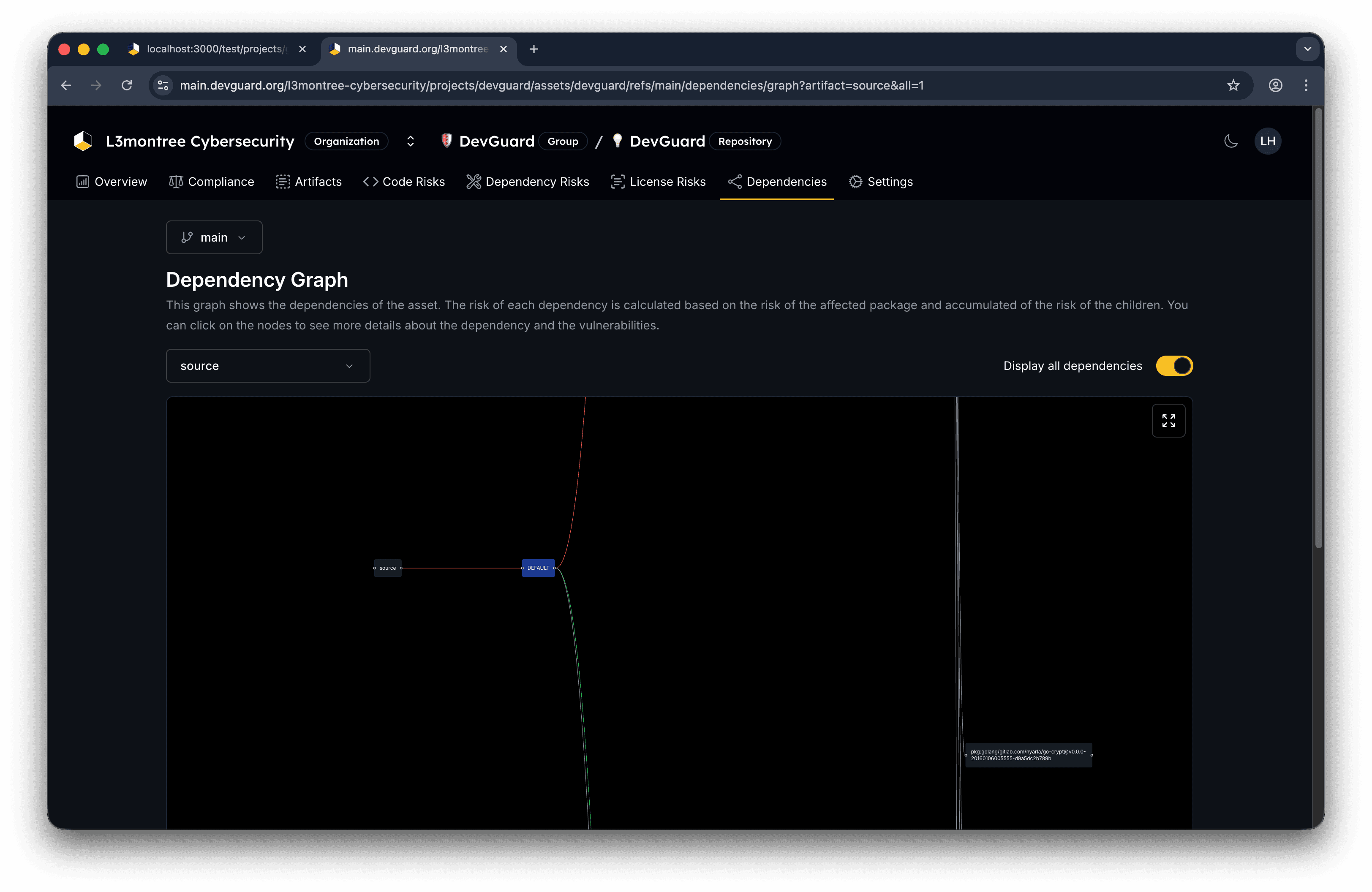The width and height of the screenshot is (1372, 892).
Task: Click the site info icon in address bar
Action: (x=163, y=85)
